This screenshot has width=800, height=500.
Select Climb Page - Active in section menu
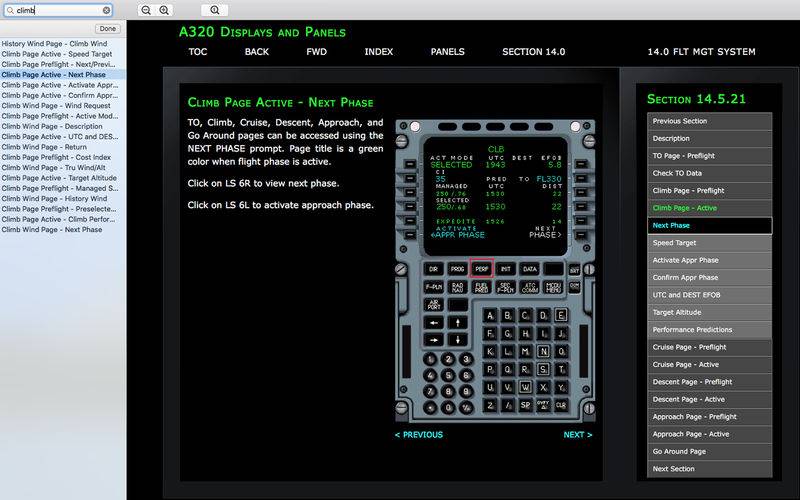coord(709,208)
